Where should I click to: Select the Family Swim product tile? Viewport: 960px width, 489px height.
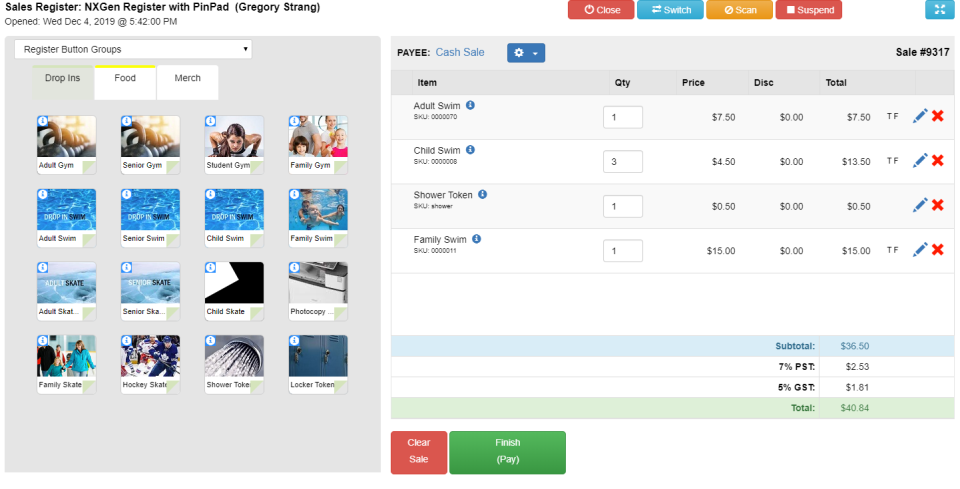click(318, 218)
